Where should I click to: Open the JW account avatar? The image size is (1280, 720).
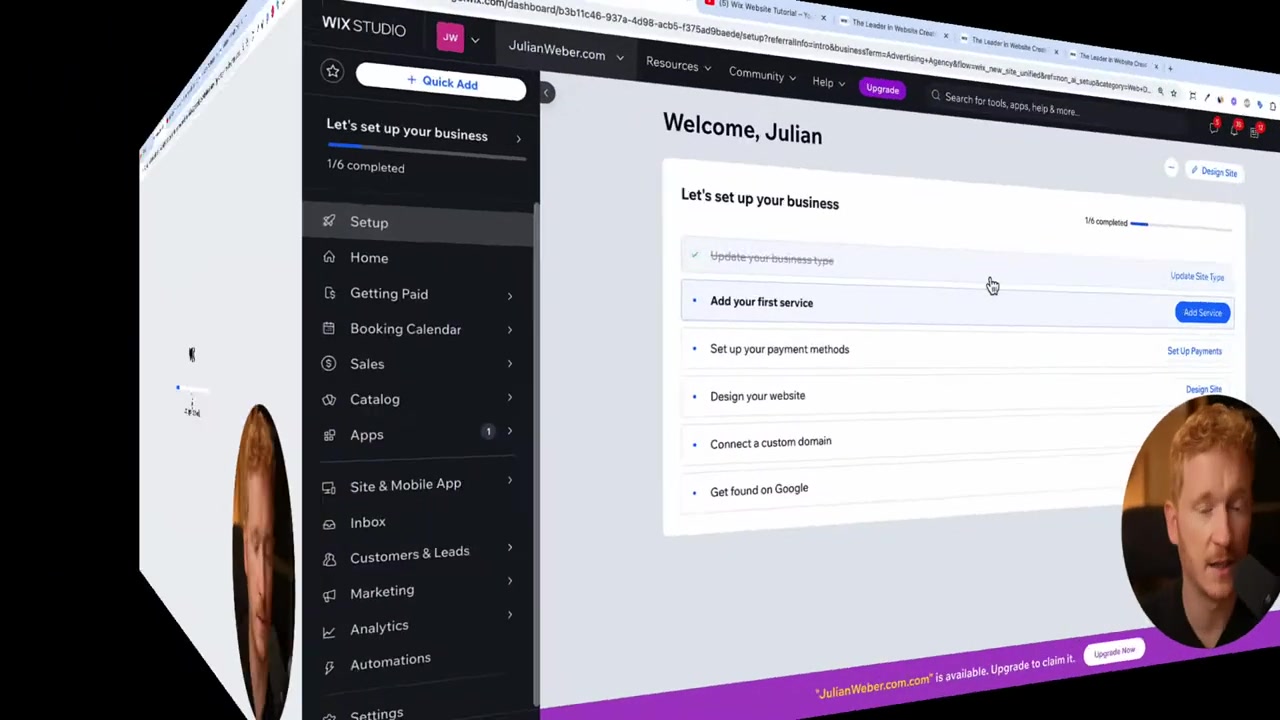[450, 38]
